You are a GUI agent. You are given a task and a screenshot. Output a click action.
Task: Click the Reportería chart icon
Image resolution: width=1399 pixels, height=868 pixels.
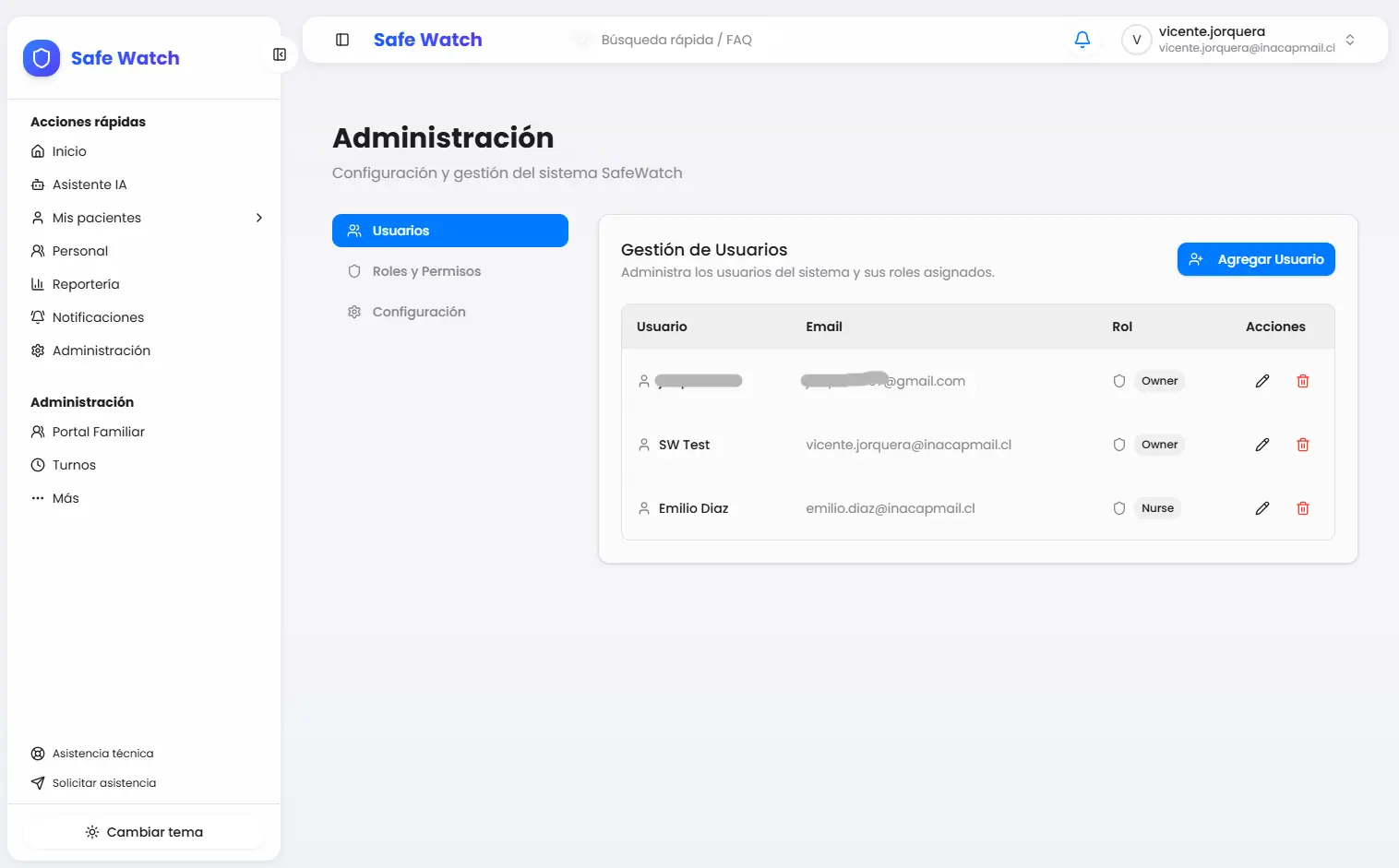coord(37,283)
